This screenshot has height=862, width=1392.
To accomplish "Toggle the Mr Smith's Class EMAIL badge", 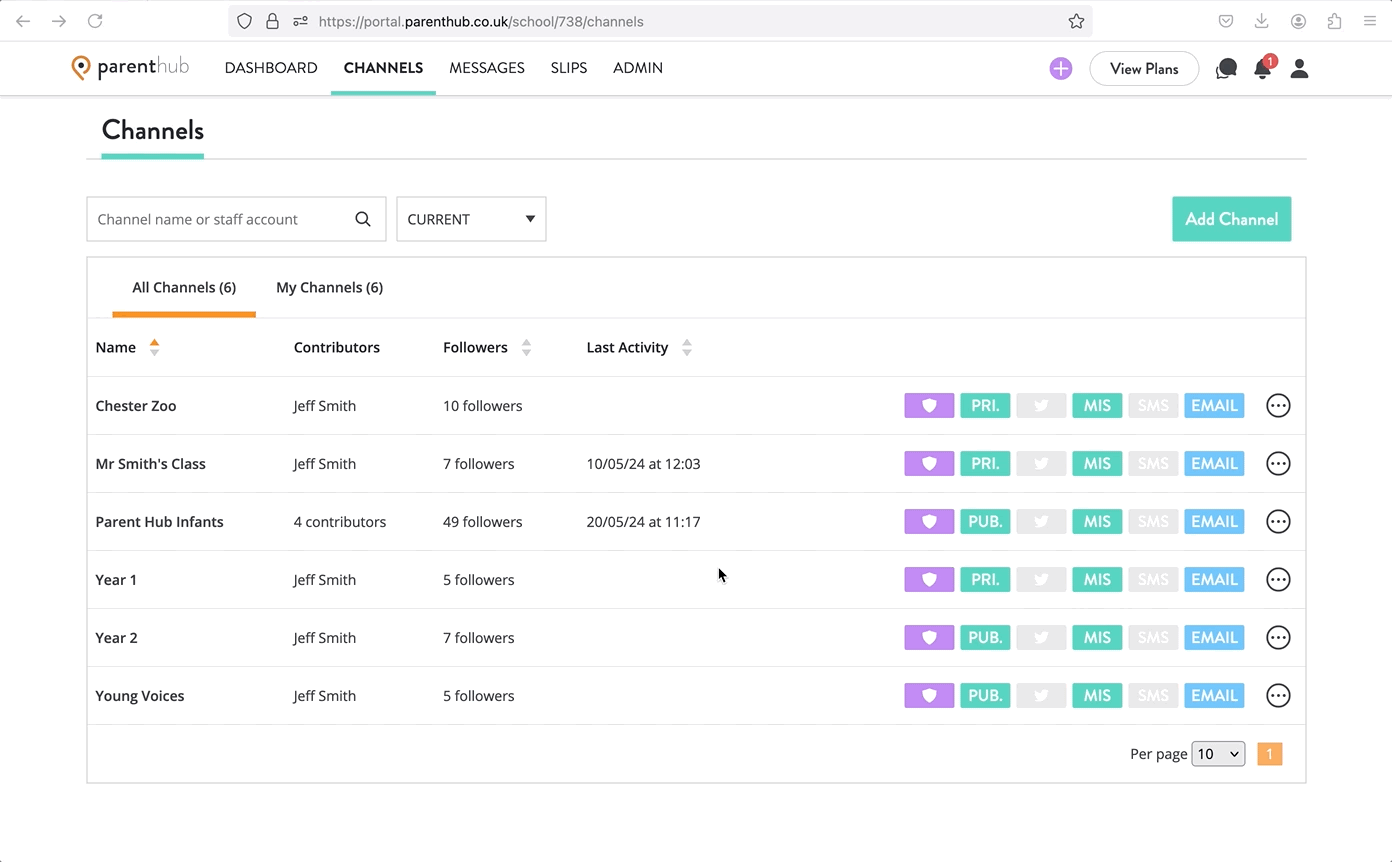I will click(x=1214, y=464).
